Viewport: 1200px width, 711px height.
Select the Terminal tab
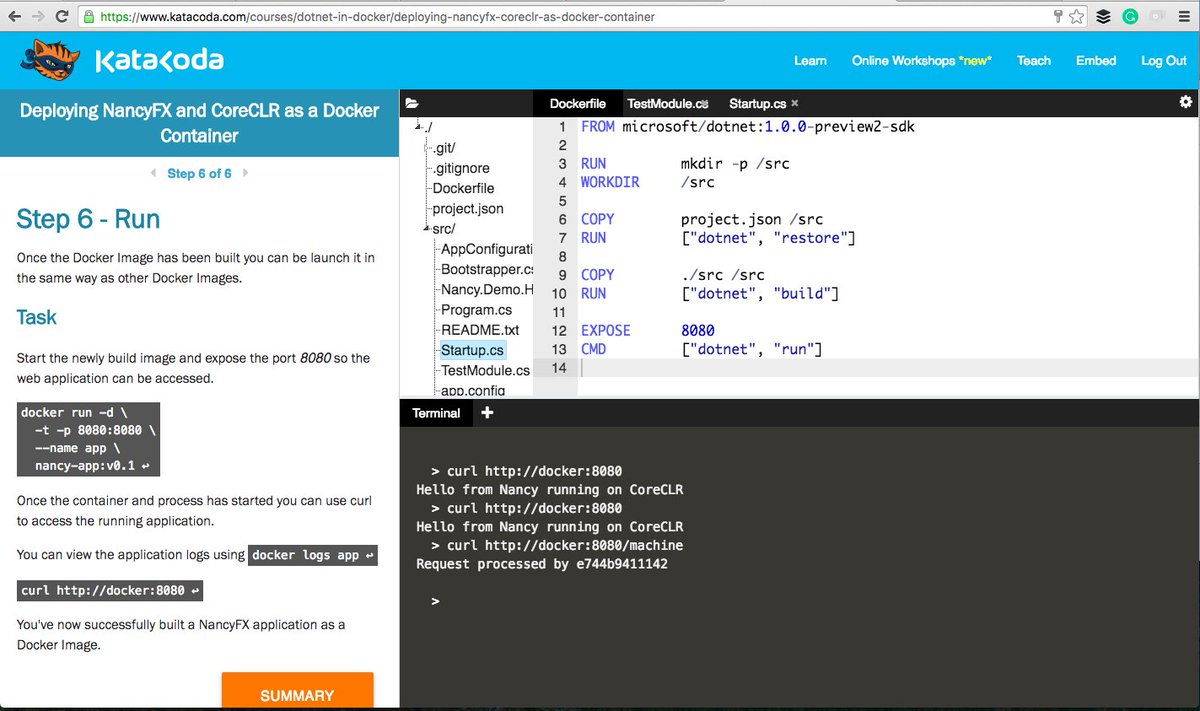(436, 413)
